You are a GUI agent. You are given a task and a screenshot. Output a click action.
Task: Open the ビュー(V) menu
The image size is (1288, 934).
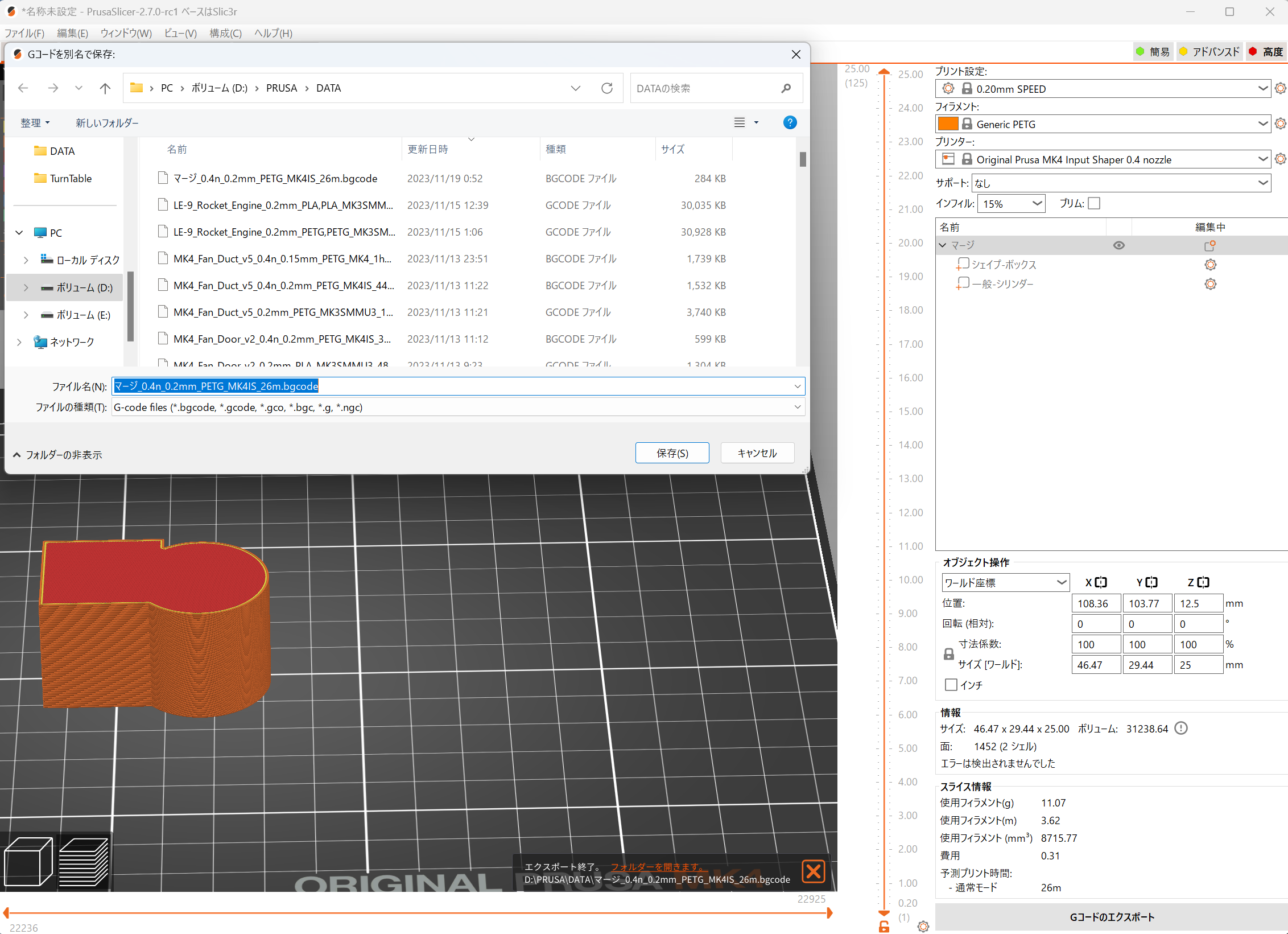click(x=180, y=33)
